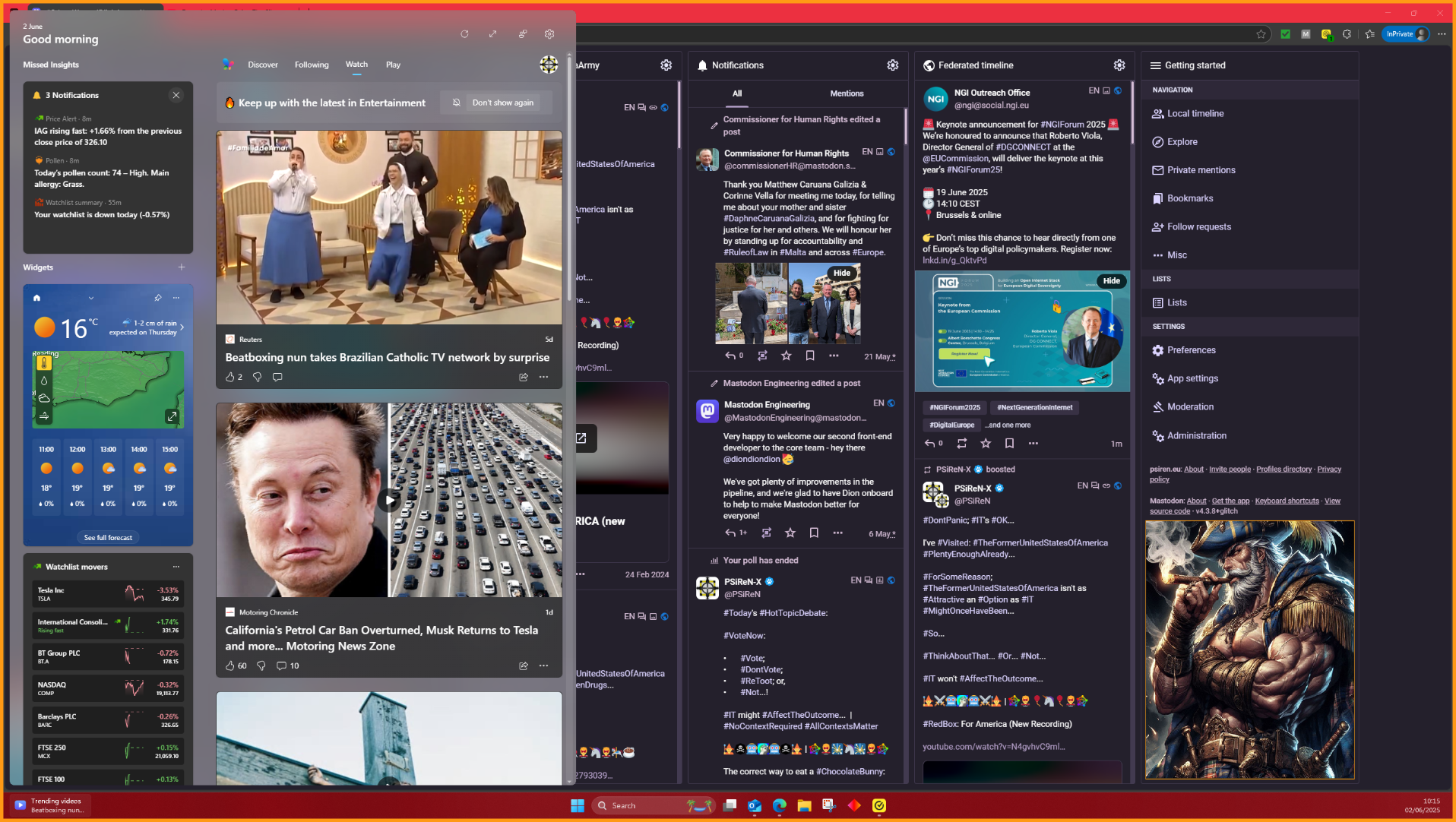Expand the widgets board to full view

point(492,34)
